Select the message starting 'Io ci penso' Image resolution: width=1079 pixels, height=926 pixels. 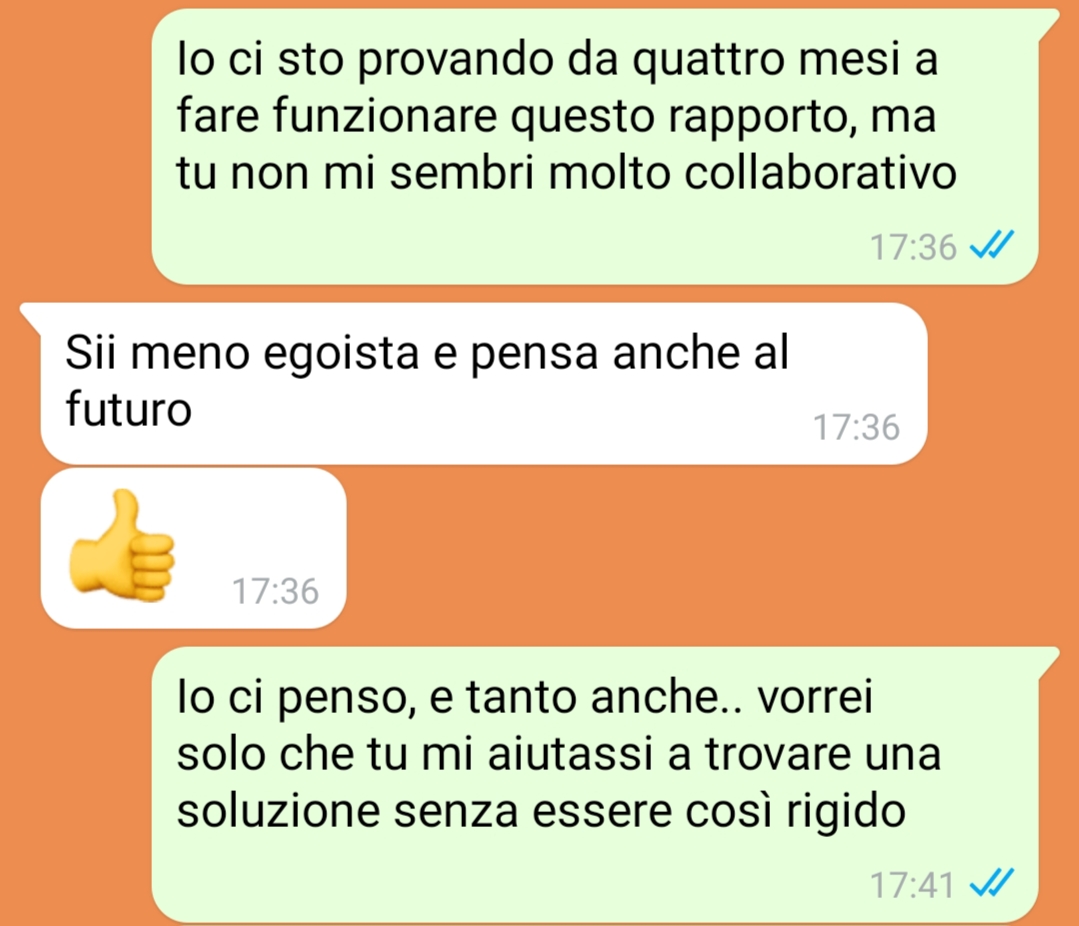coord(595,784)
